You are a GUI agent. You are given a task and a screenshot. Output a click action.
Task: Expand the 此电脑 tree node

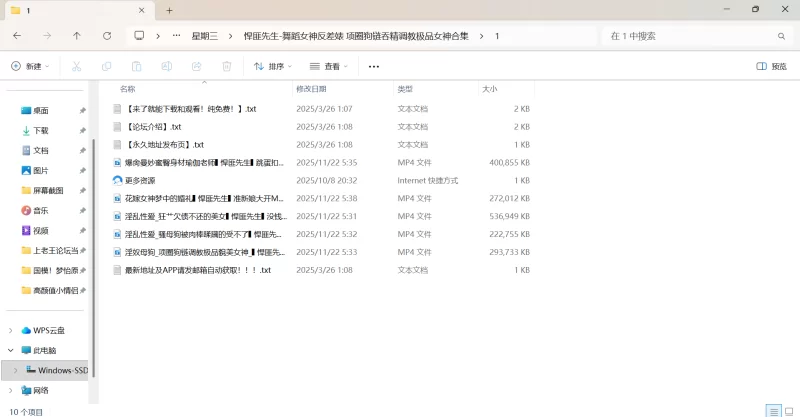11,350
